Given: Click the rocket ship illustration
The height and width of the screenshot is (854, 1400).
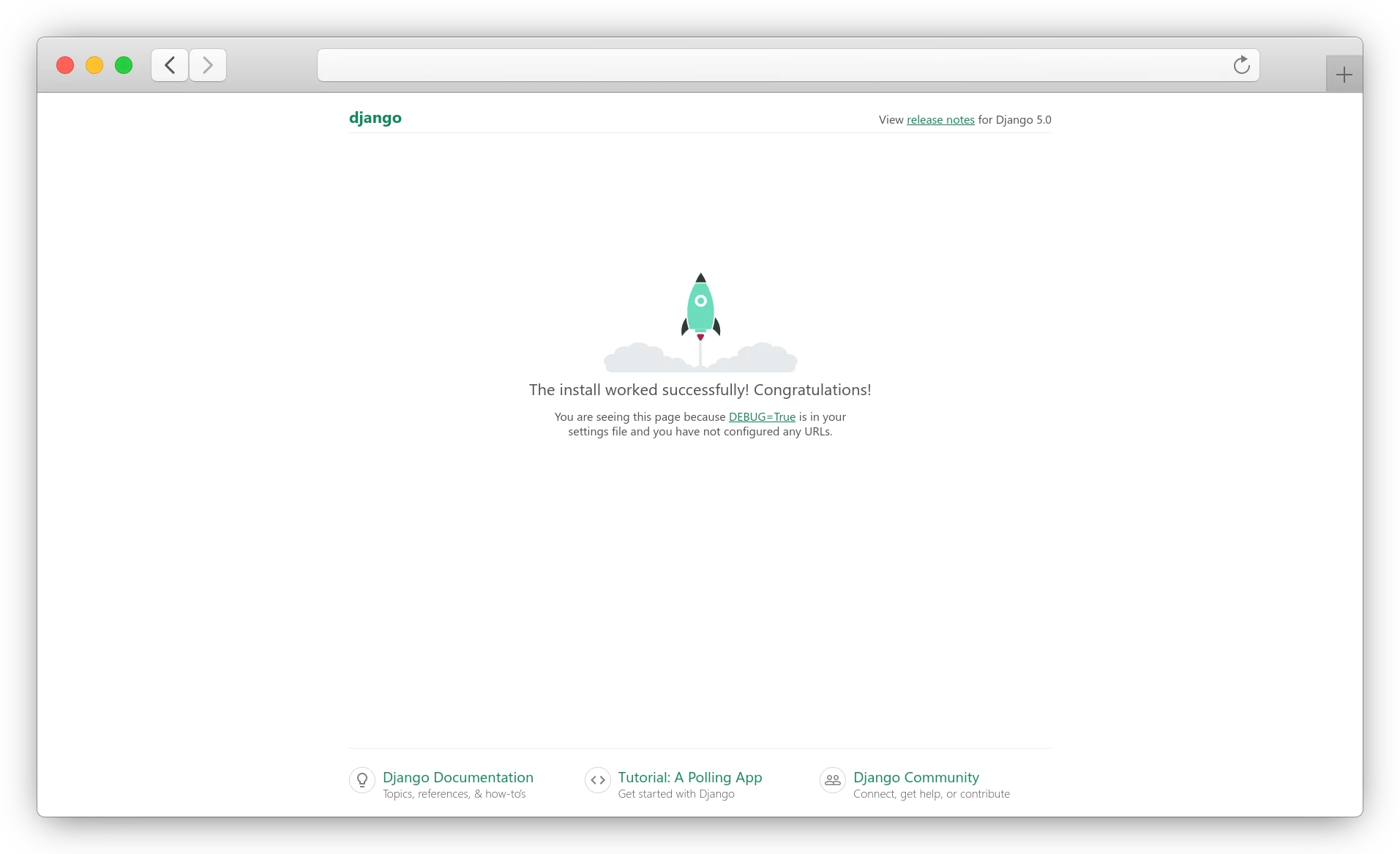Looking at the screenshot, I should pyautogui.click(x=700, y=307).
